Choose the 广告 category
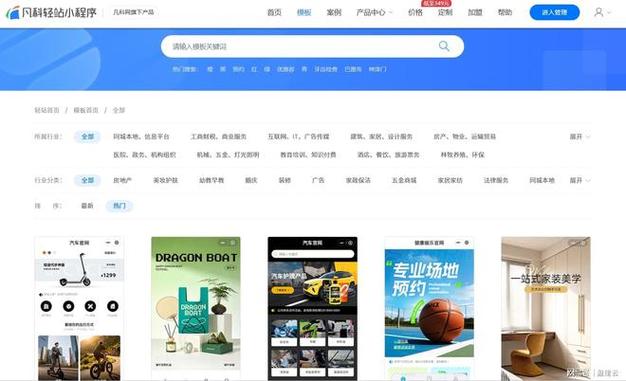The height and width of the screenshot is (381, 626). click(318, 180)
